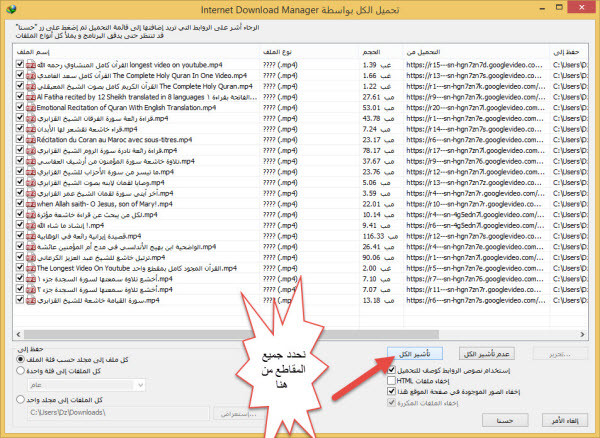Click size cell '2.00'

(x=377, y=268)
